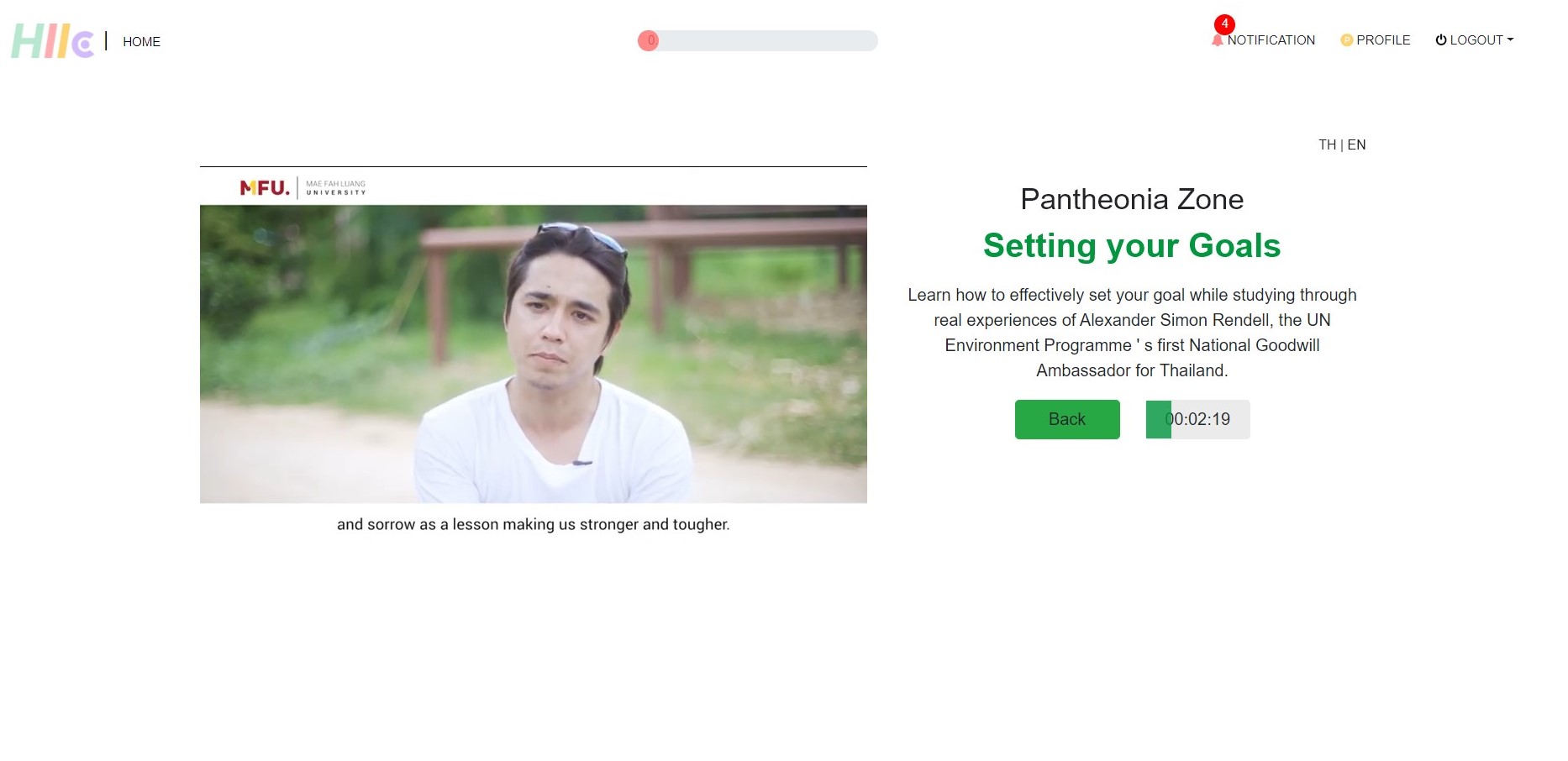1568x761 pixels.
Task: Click the HIIC colorful logo
Action: [x=52, y=41]
